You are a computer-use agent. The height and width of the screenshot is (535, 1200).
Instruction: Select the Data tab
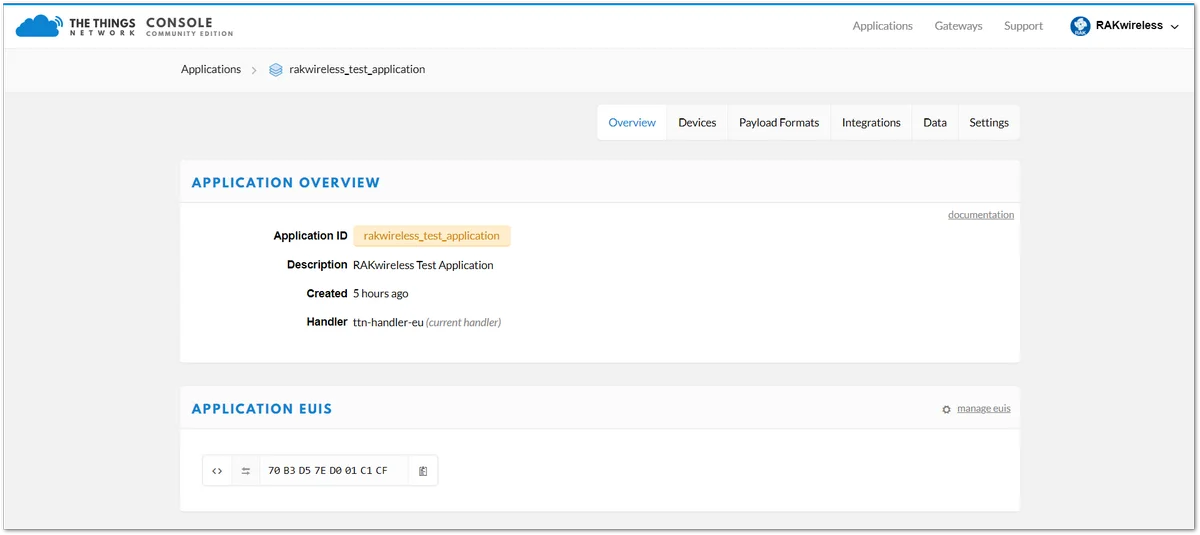935,123
